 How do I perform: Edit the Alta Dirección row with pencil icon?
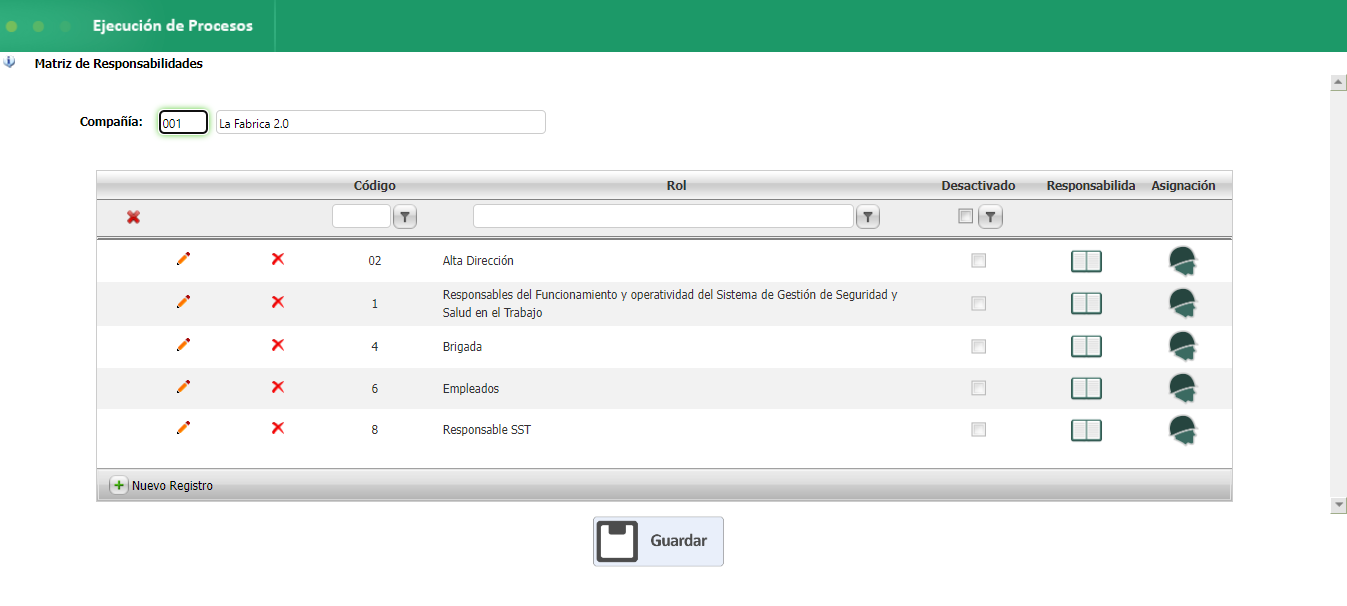coord(183,259)
